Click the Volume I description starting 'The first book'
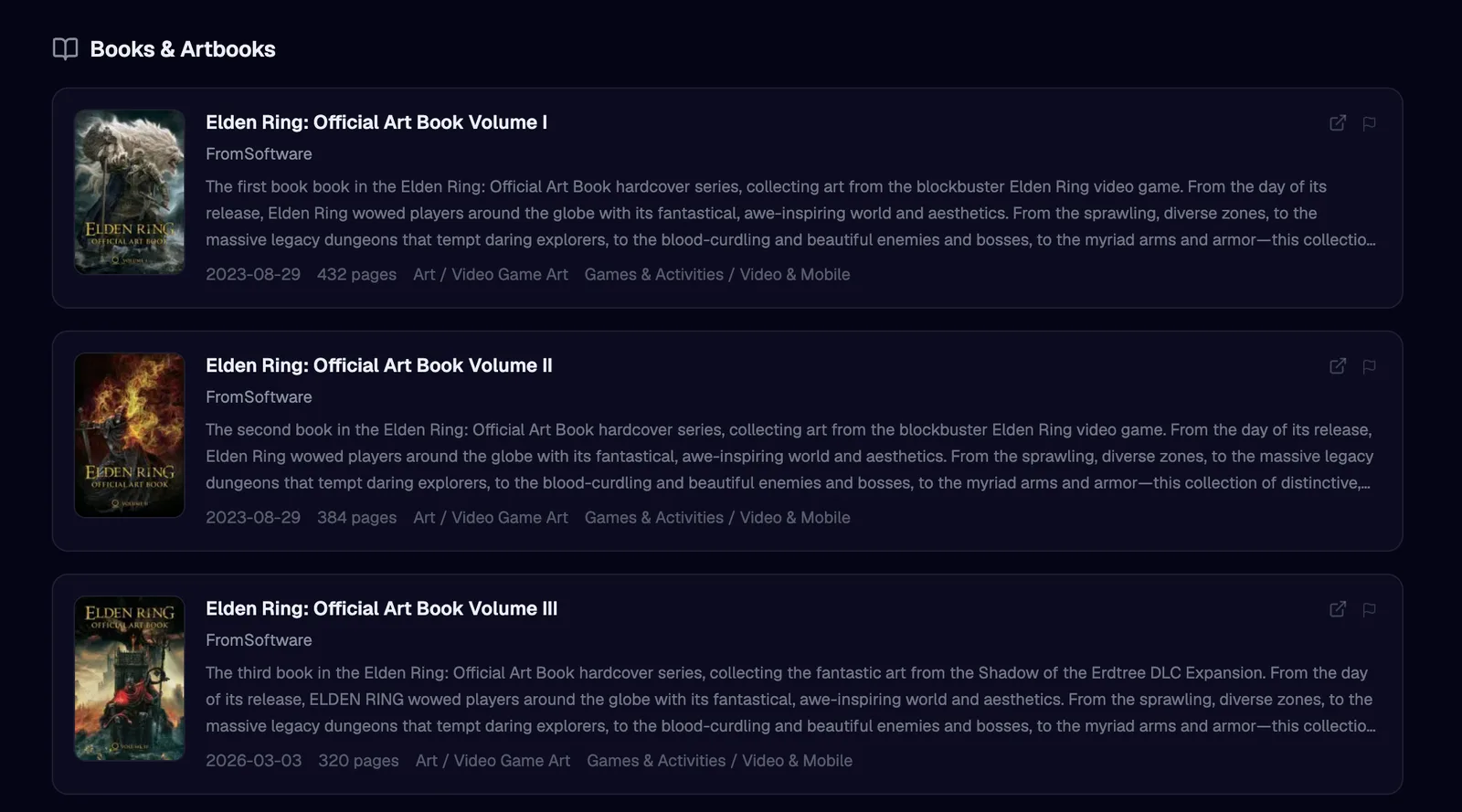This screenshot has width=1462, height=812. pos(790,213)
